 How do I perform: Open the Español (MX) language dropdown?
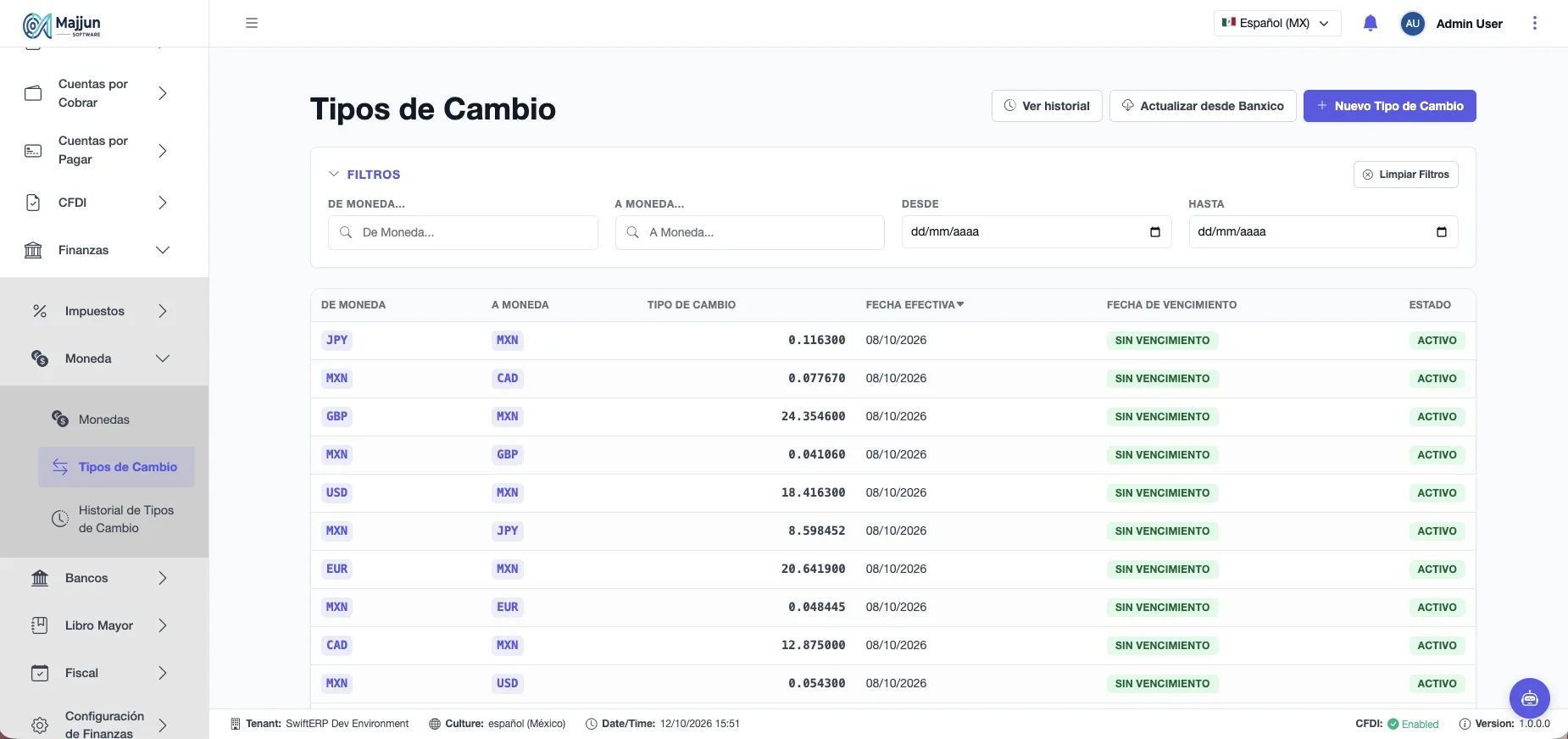coord(1277,24)
